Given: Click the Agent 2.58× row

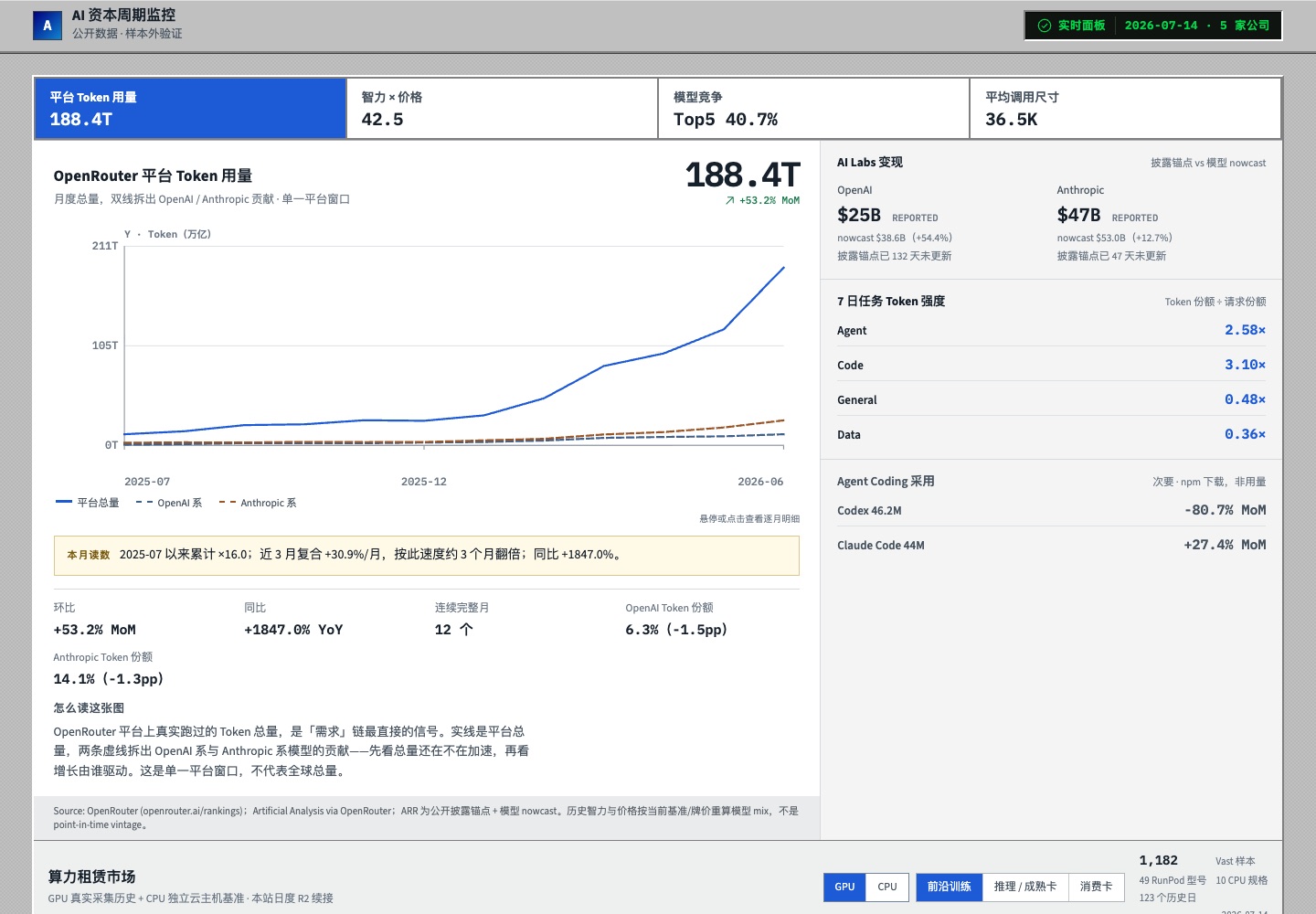Looking at the screenshot, I should click(1051, 330).
